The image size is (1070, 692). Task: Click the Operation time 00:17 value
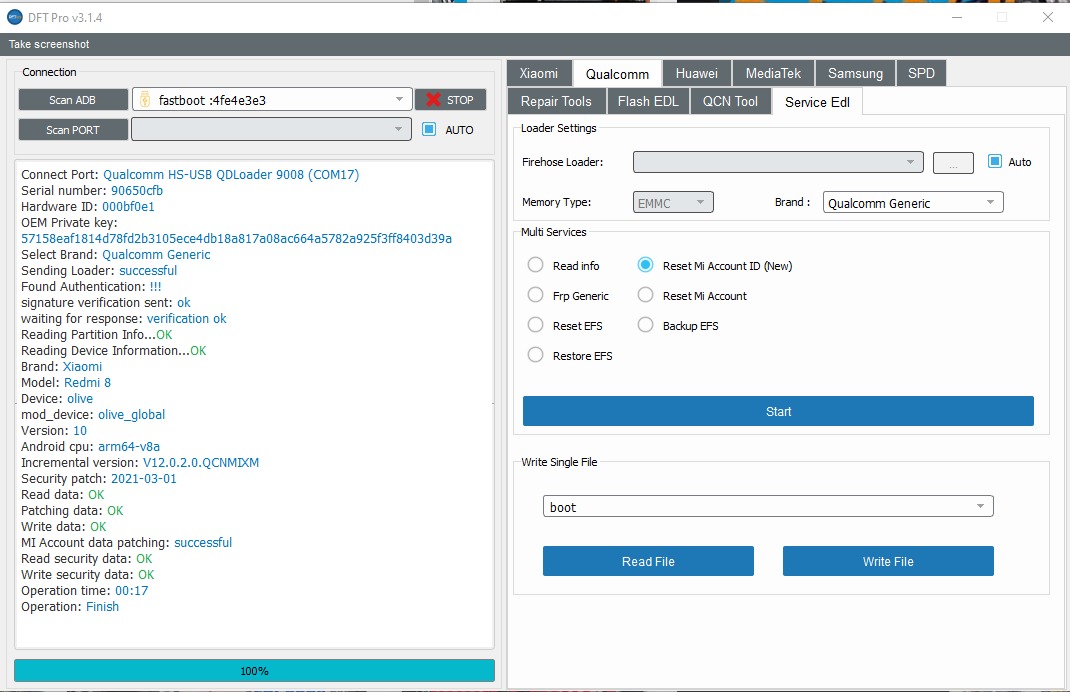(x=131, y=590)
